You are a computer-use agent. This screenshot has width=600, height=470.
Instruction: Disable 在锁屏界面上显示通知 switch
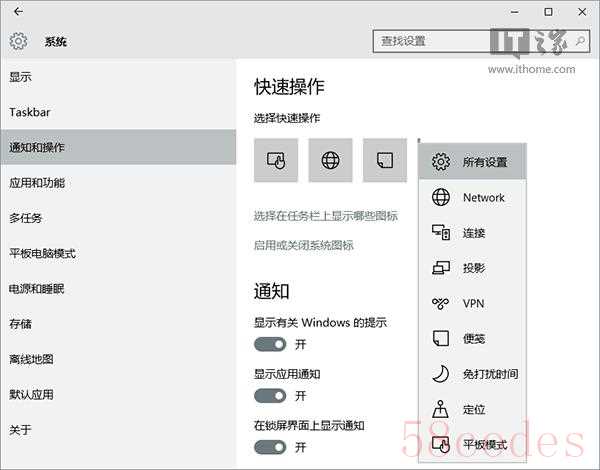[x=270, y=446]
